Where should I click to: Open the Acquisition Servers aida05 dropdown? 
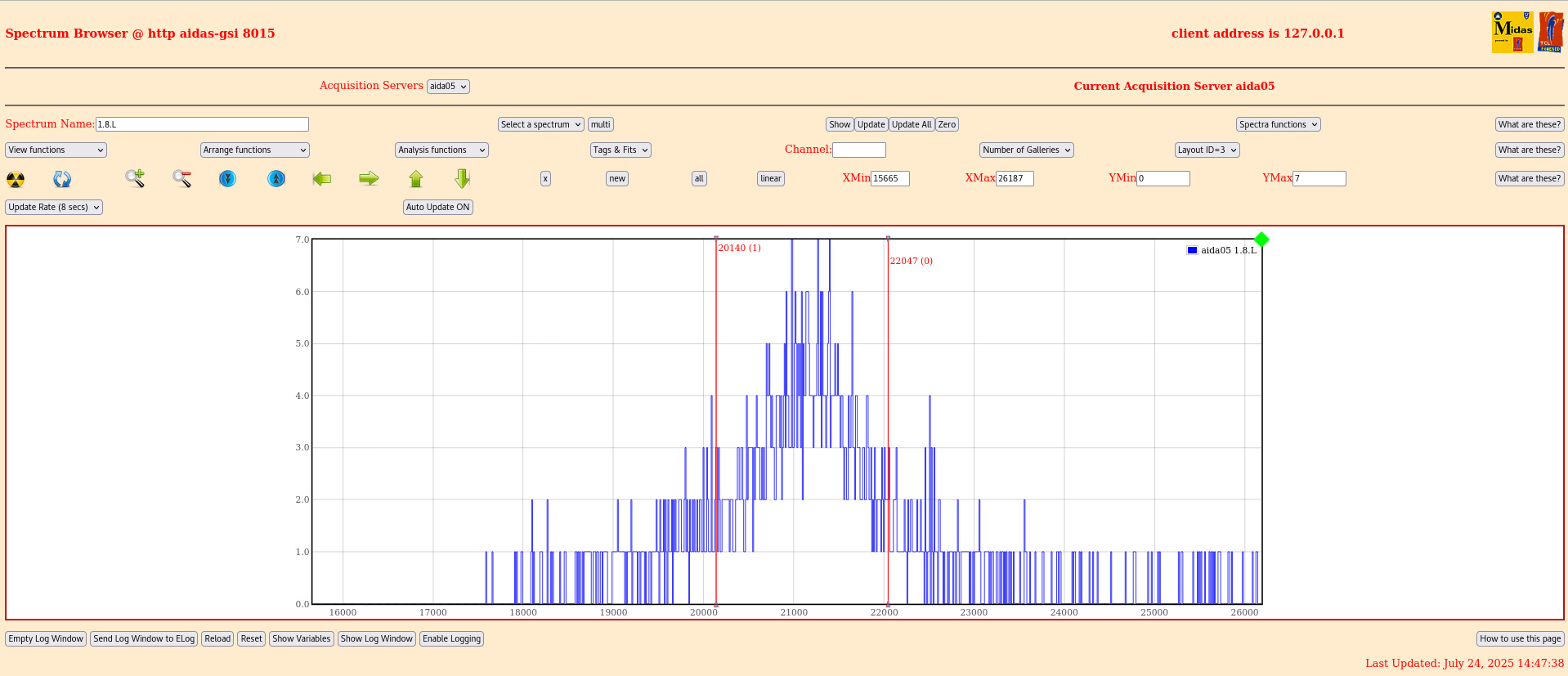pos(448,87)
